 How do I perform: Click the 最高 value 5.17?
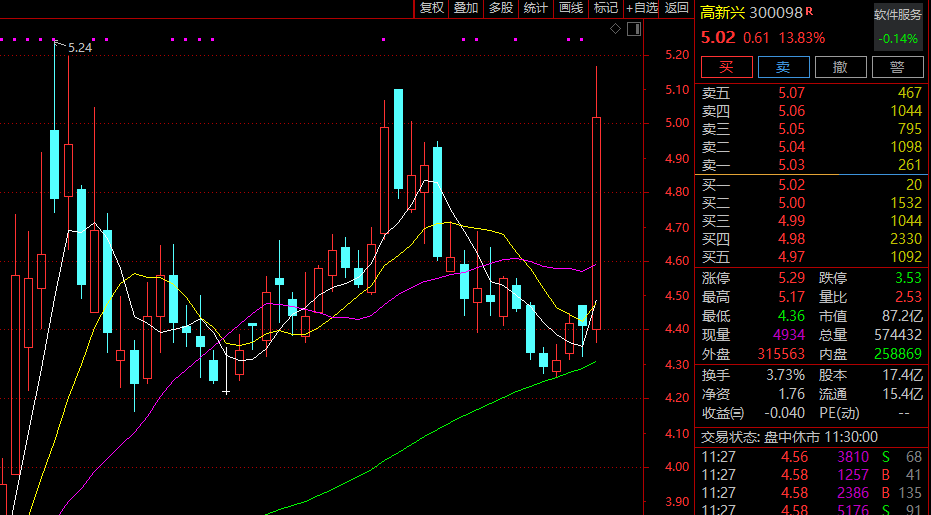791,297
